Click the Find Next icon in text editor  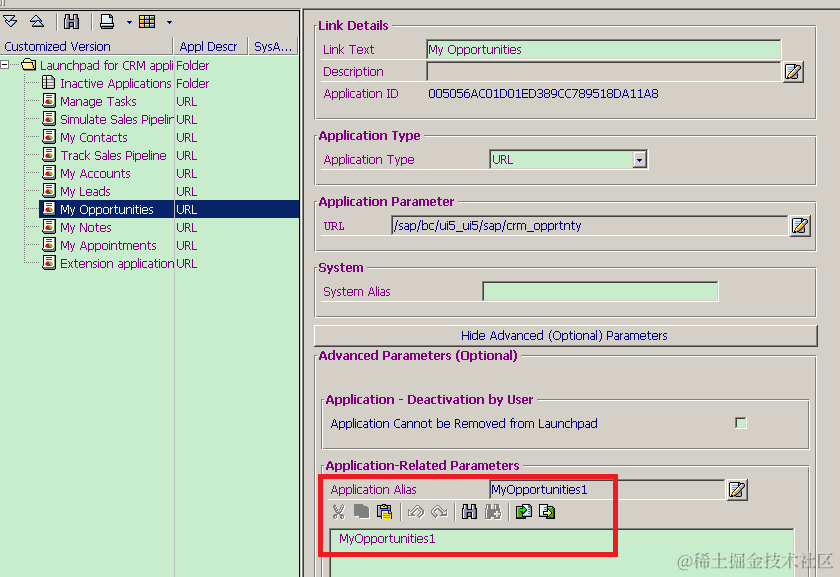493,512
